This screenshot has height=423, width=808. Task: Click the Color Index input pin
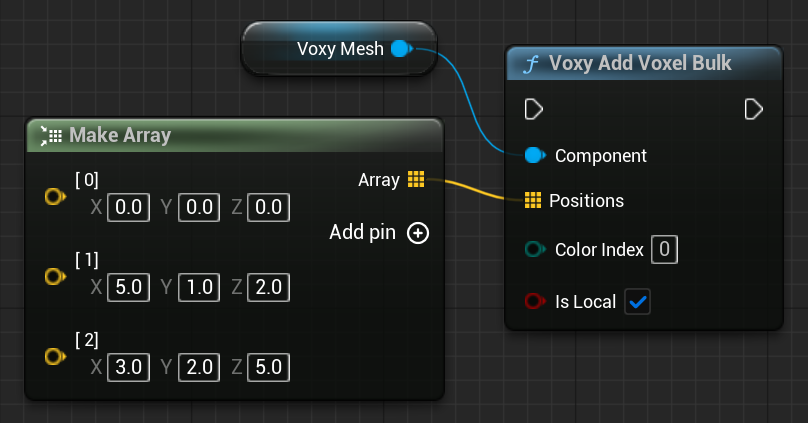(x=534, y=249)
